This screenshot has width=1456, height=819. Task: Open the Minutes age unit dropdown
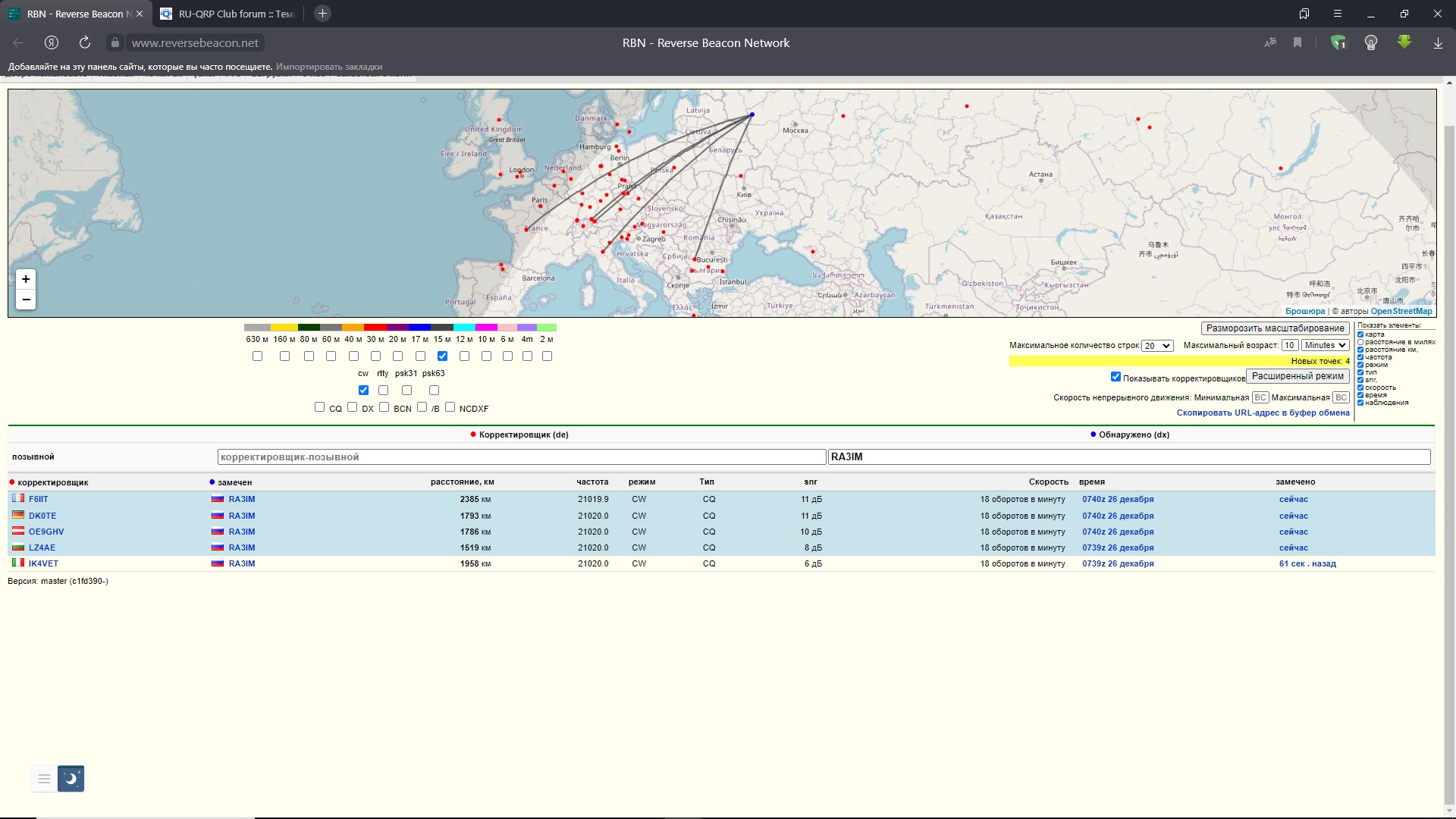click(x=1325, y=345)
